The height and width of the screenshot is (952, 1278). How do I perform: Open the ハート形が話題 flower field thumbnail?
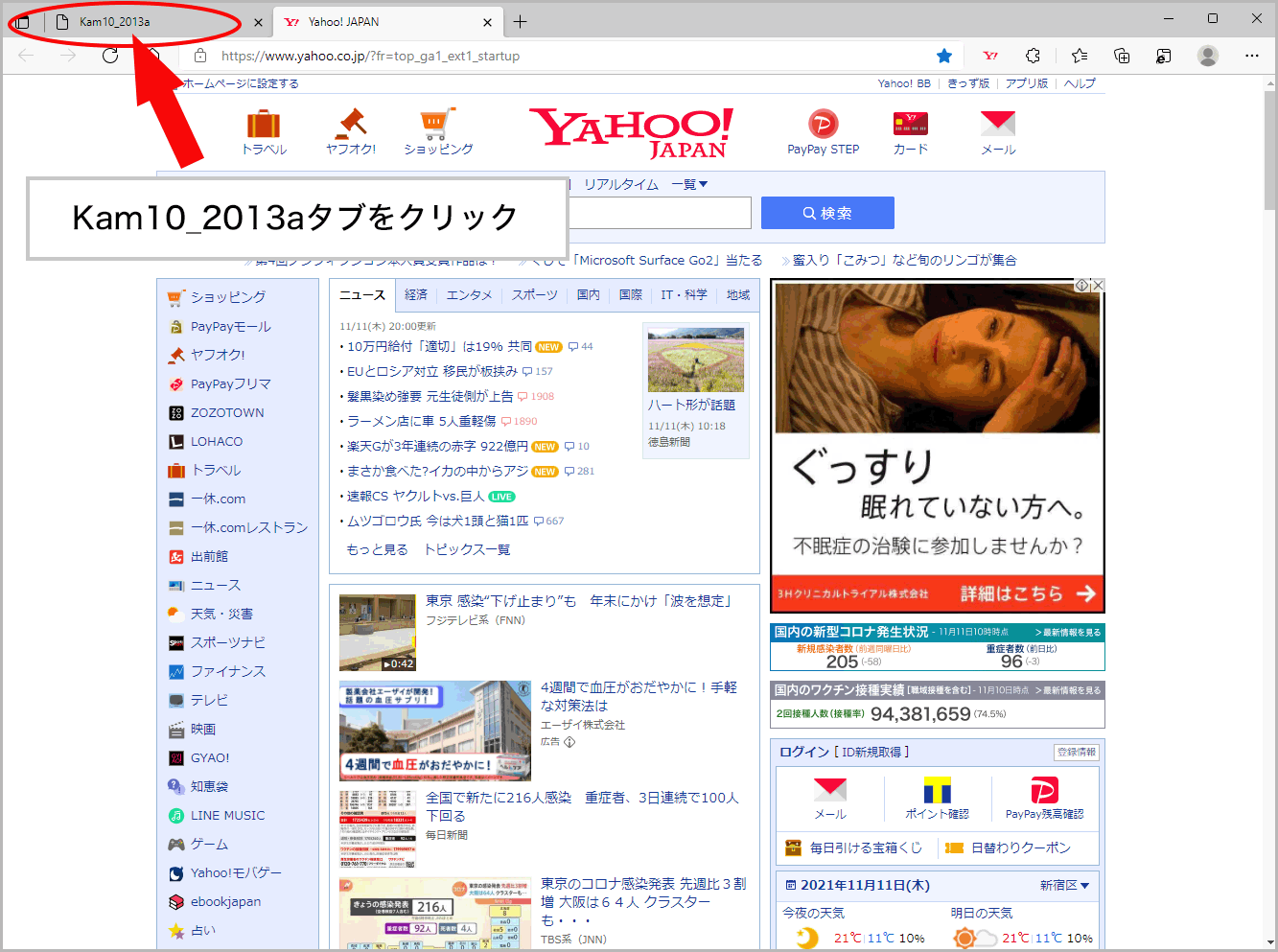coord(696,360)
